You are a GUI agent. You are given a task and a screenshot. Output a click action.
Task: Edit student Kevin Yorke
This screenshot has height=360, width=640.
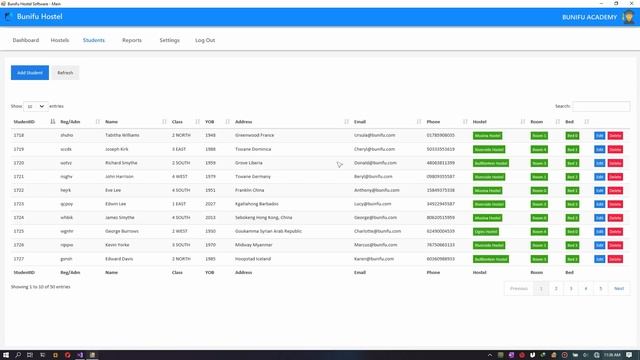[x=600, y=245]
